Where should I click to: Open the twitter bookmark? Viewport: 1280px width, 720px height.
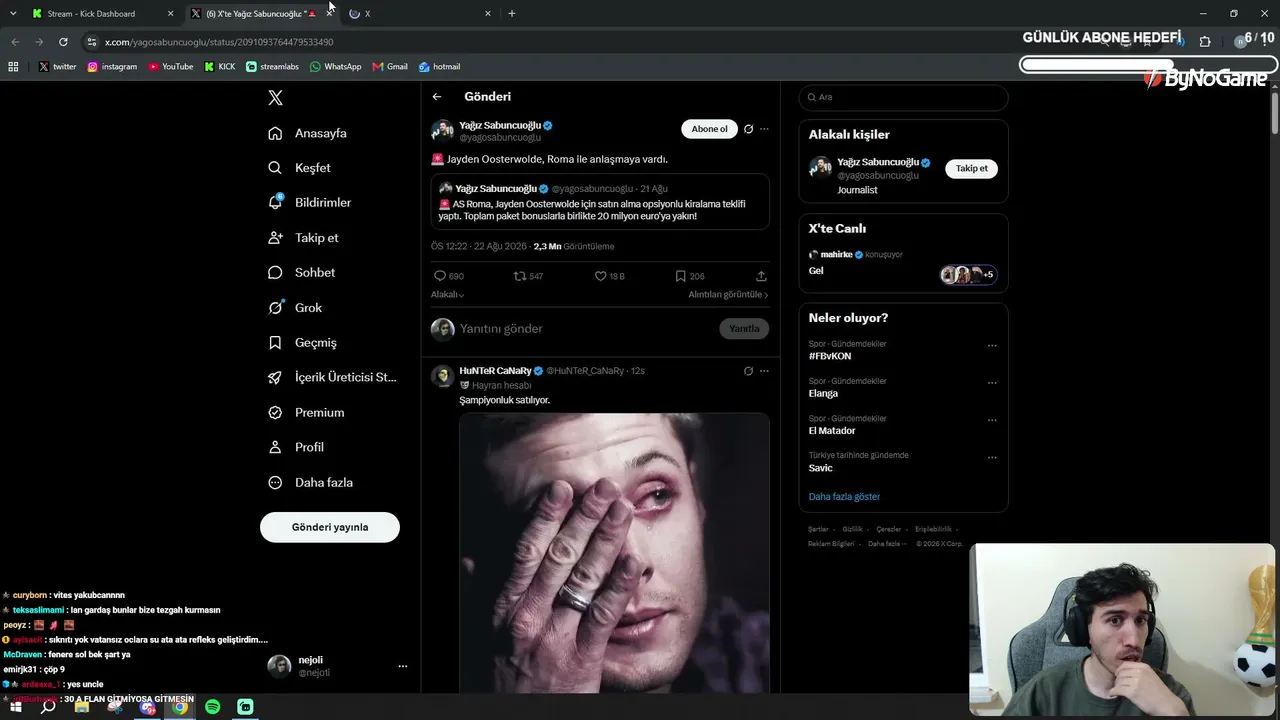(58, 67)
